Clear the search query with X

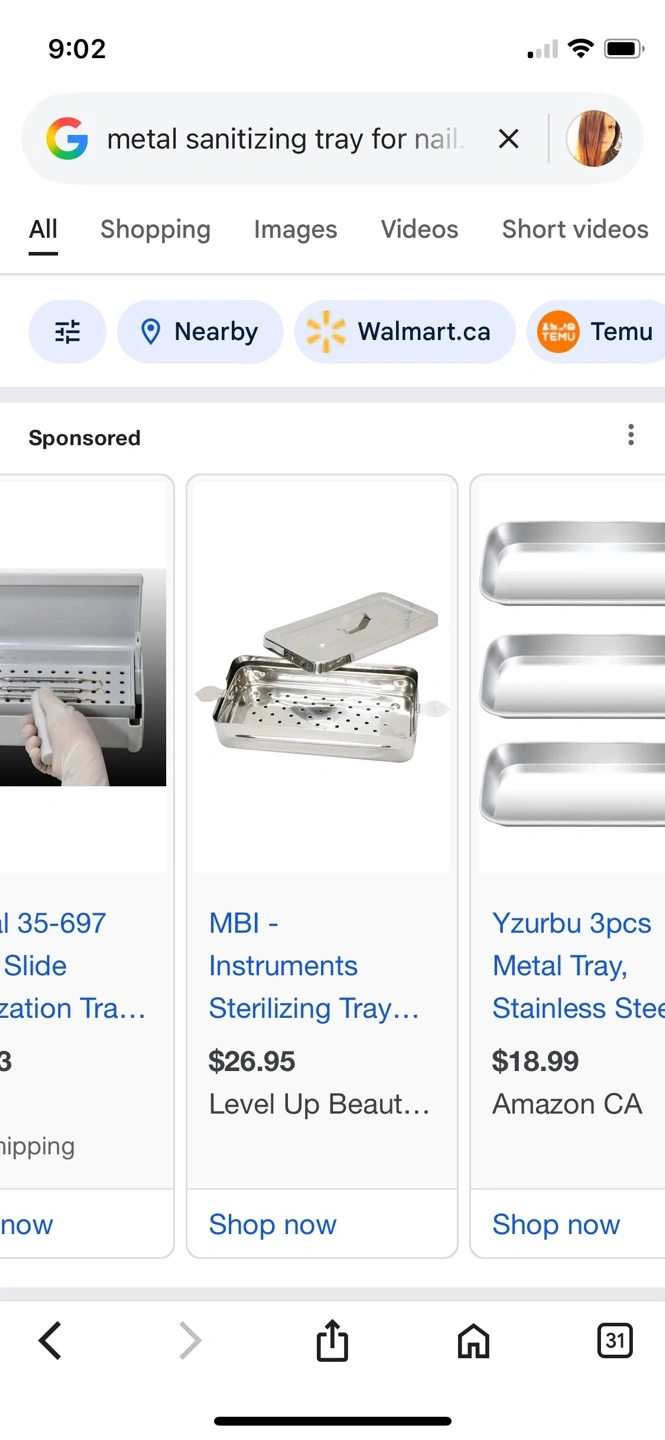point(509,139)
